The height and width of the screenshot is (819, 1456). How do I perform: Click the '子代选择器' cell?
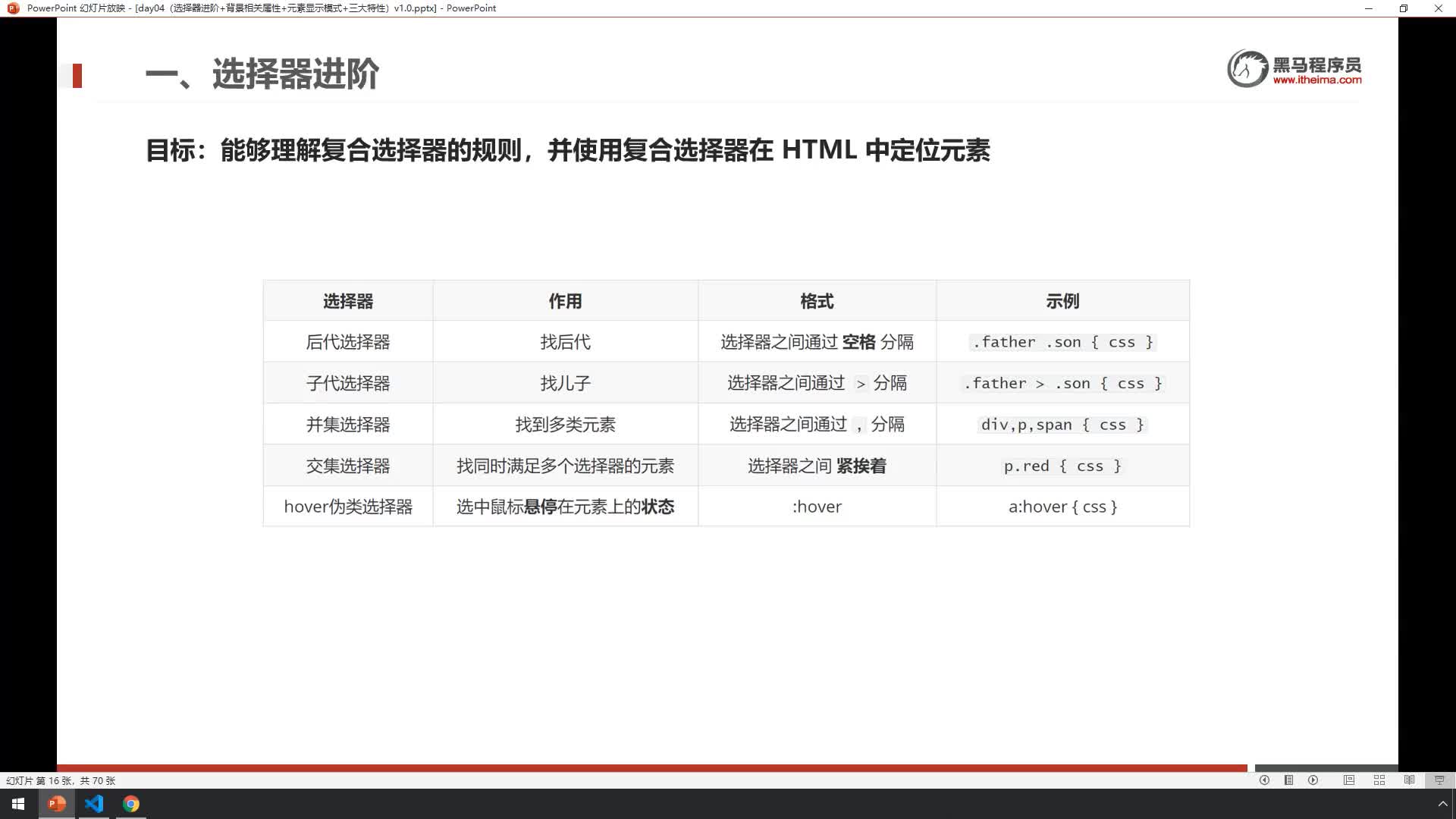348,383
